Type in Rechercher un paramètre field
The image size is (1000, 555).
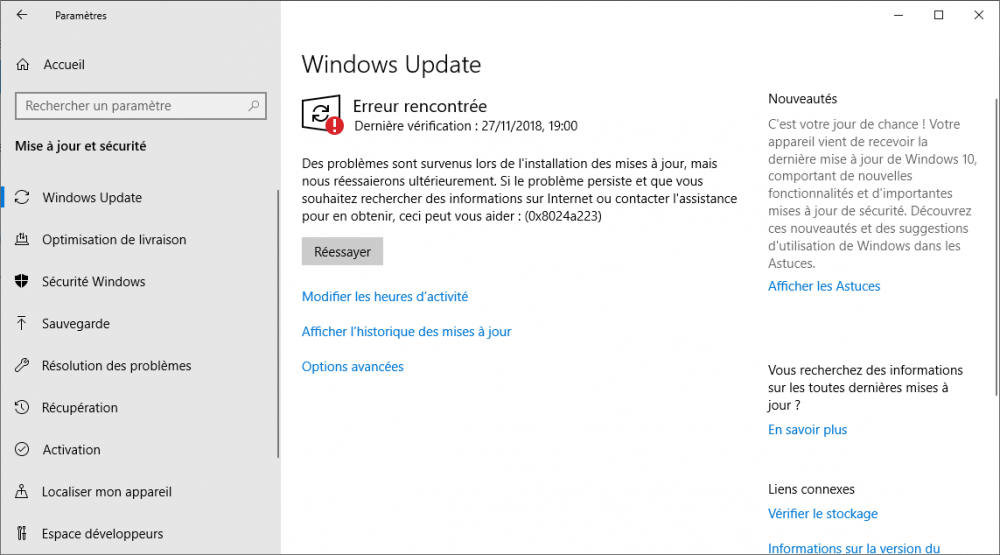click(x=130, y=106)
